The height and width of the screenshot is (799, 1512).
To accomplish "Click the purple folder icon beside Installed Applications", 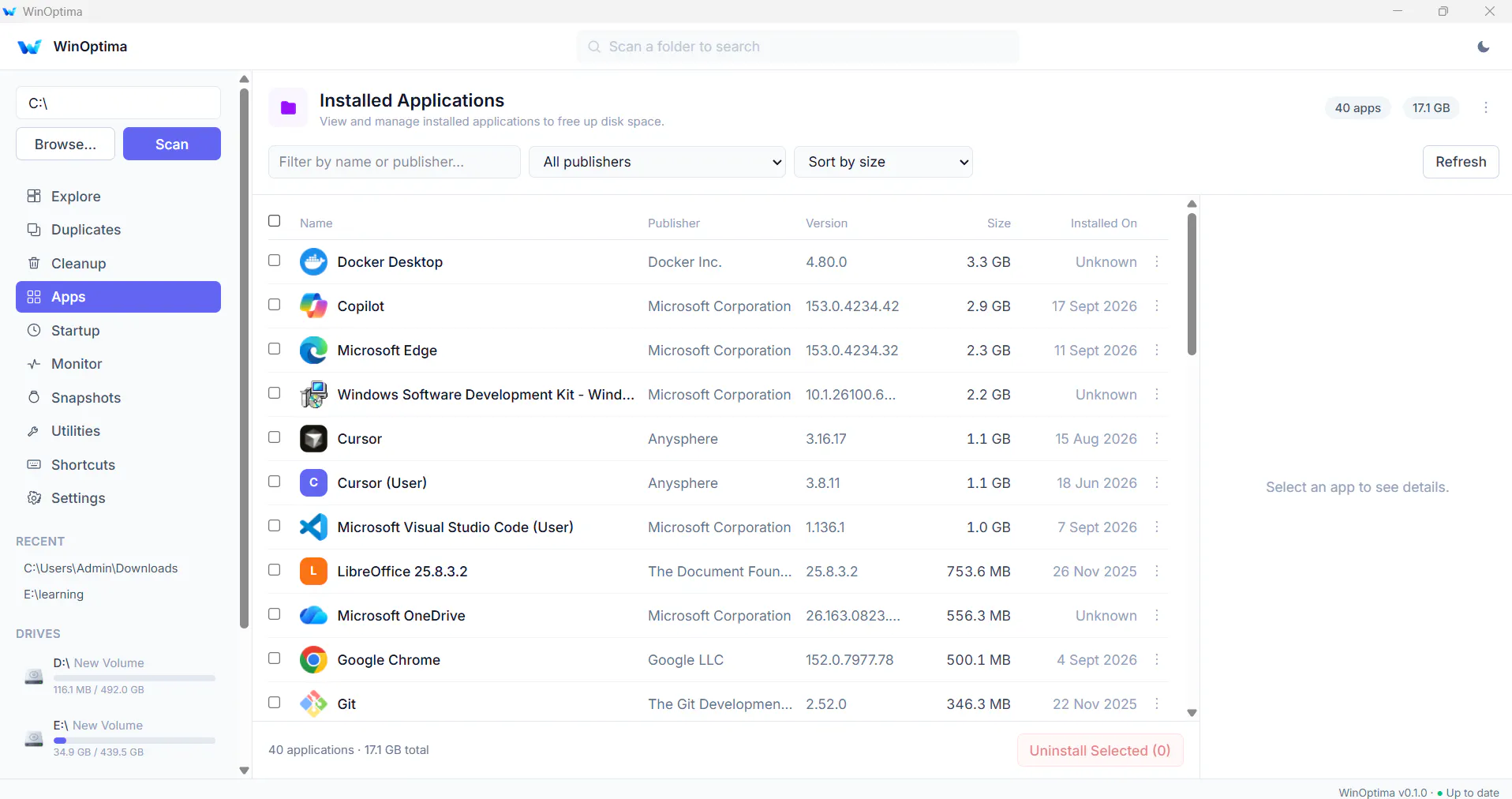I will tap(288, 108).
